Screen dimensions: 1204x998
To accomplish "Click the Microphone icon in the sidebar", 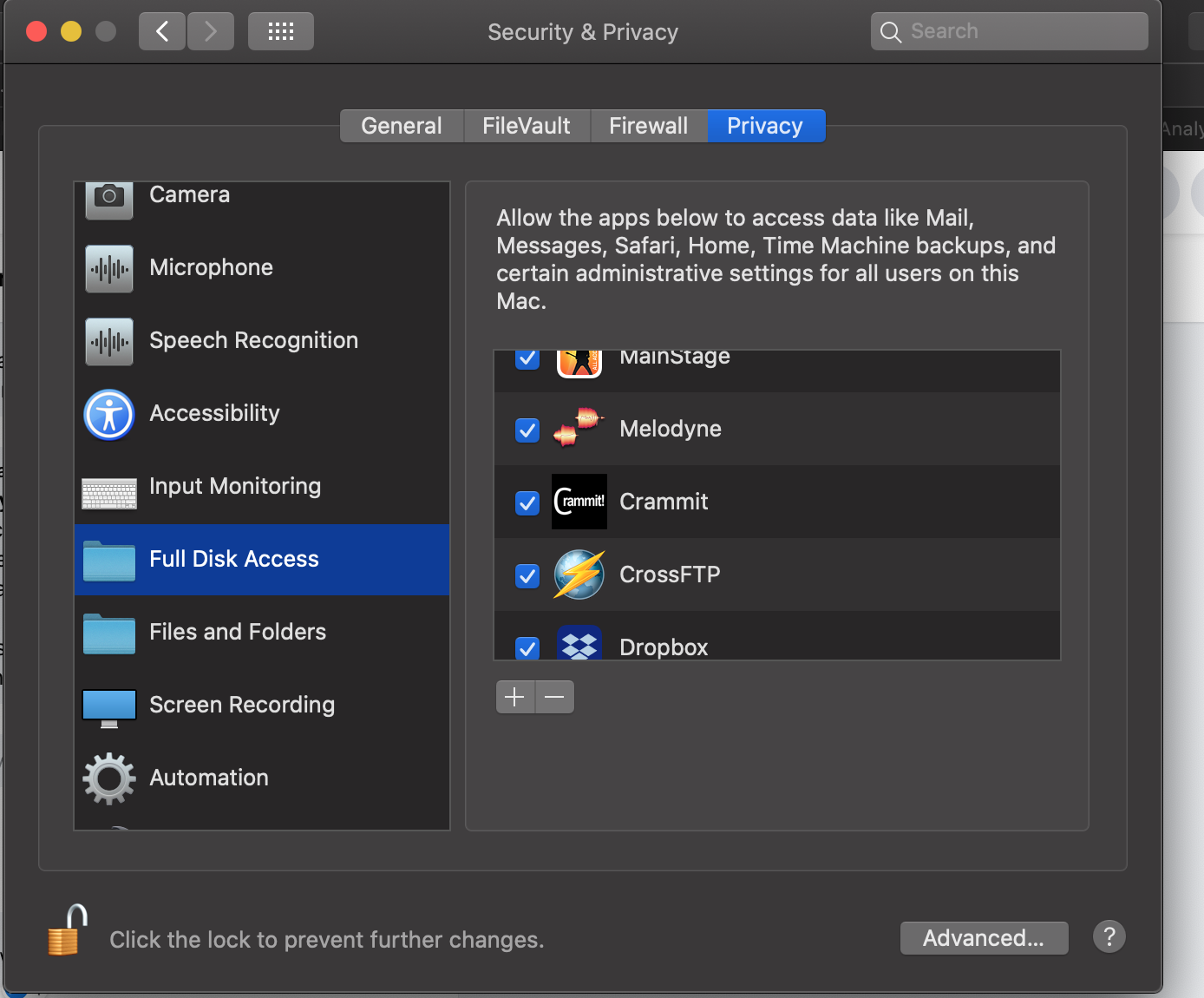I will [x=109, y=268].
